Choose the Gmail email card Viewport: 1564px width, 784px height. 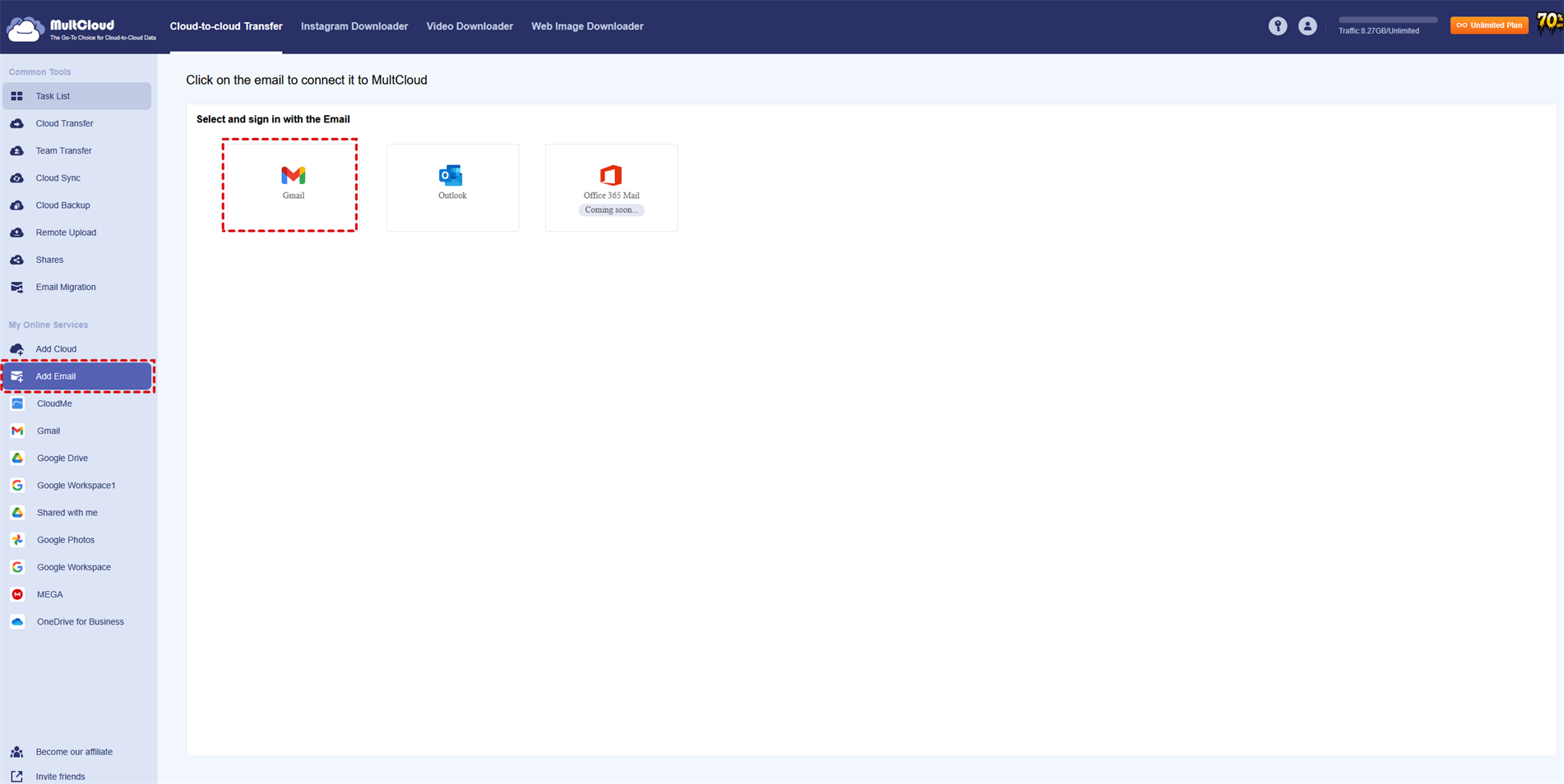(289, 186)
